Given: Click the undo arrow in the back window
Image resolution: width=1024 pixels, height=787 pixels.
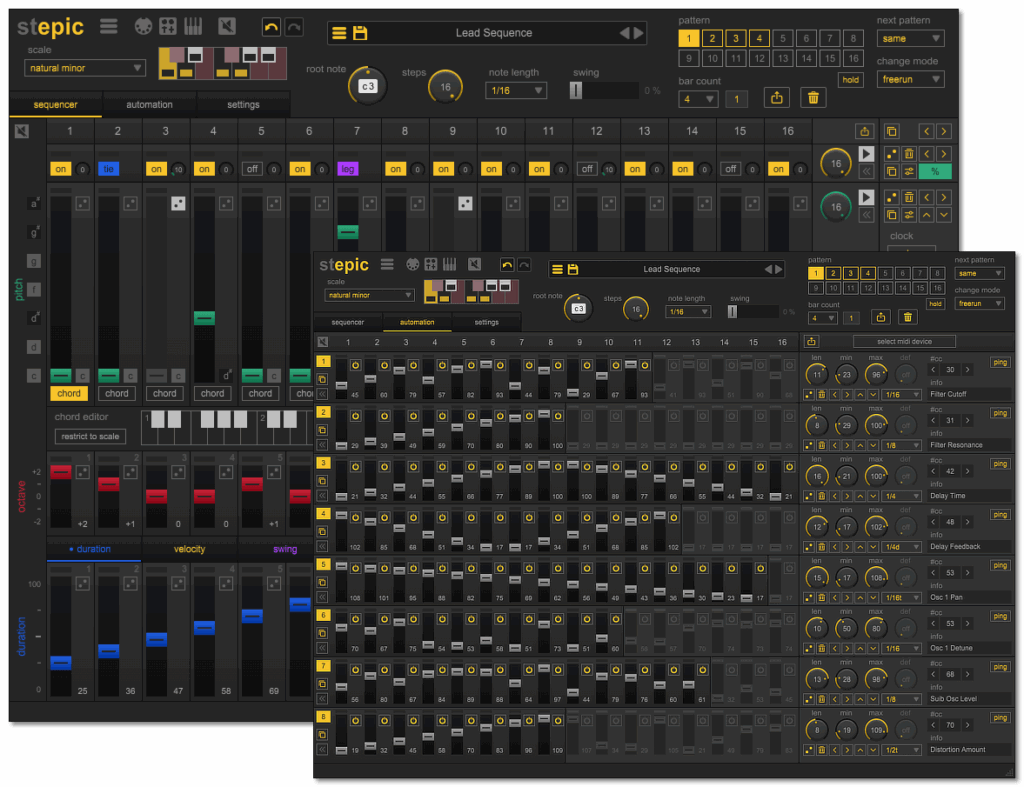Looking at the screenshot, I should 271,27.
